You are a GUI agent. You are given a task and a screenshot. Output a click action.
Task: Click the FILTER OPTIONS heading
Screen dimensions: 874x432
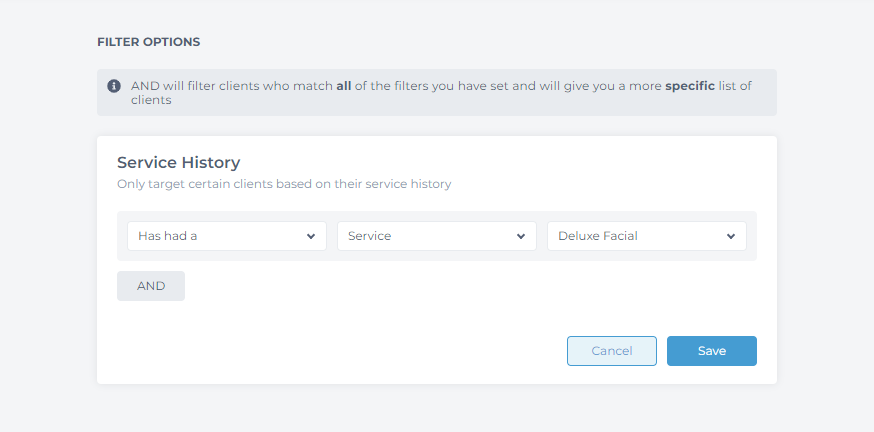click(149, 42)
